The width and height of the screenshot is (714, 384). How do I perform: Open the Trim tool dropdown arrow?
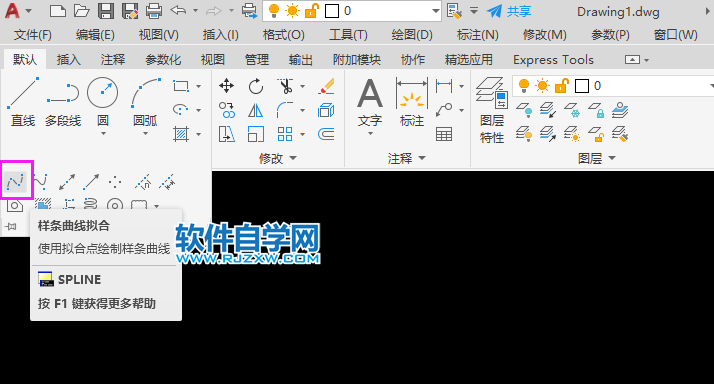(x=302, y=86)
